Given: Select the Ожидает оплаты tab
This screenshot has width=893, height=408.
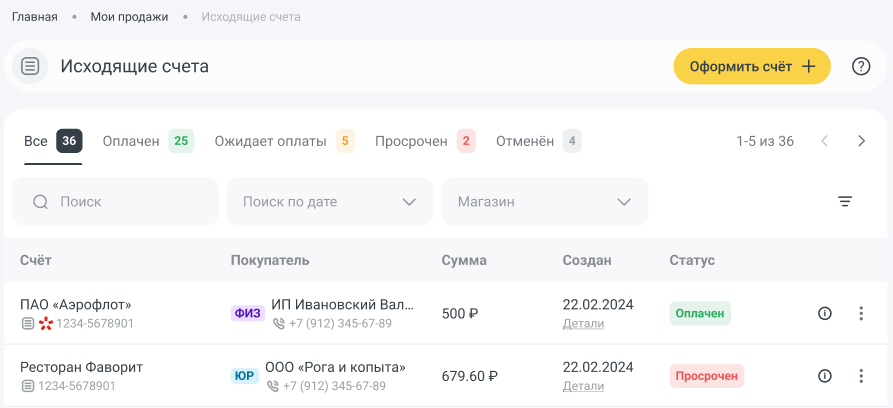Looking at the screenshot, I should 283,141.
